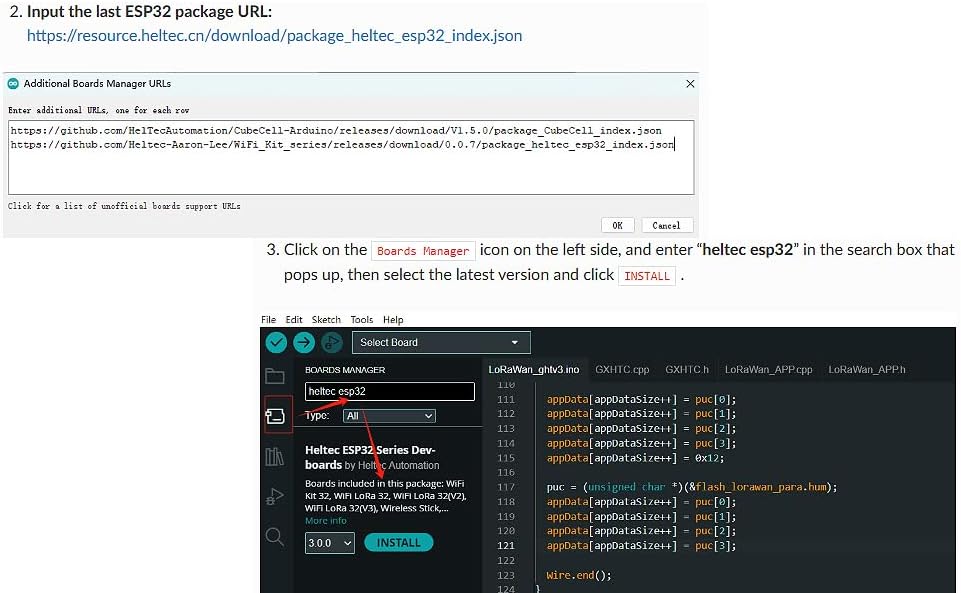Open the Library Manager sidebar icon
This screenshot has width=961, height=593.
coord(275,456)
